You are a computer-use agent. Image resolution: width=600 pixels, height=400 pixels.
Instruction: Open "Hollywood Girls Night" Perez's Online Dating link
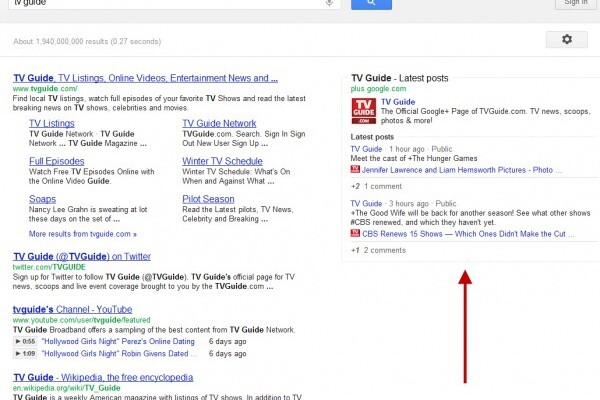pyautogui.click(x=118, y=341)
